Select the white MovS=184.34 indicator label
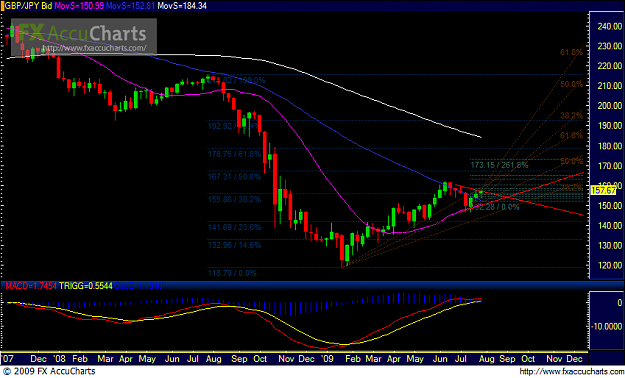Screen dimensions: 625x378 pos(182,6)
